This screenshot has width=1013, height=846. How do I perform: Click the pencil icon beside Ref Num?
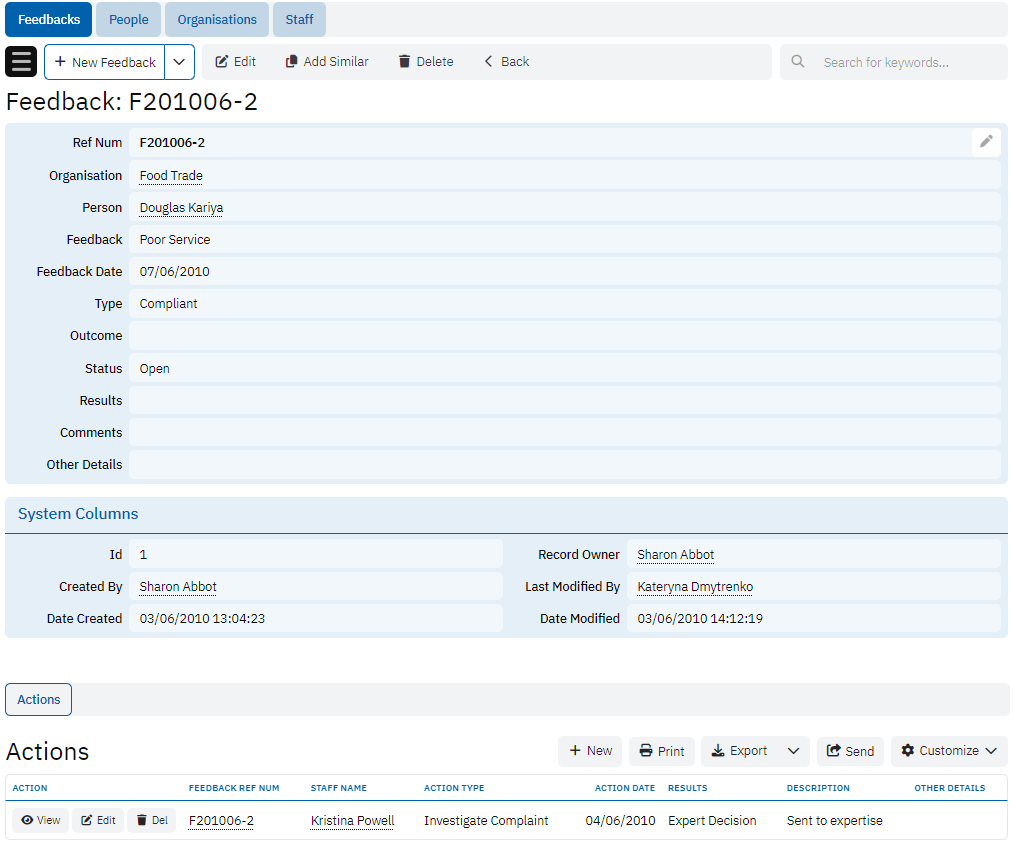point(986,142)
